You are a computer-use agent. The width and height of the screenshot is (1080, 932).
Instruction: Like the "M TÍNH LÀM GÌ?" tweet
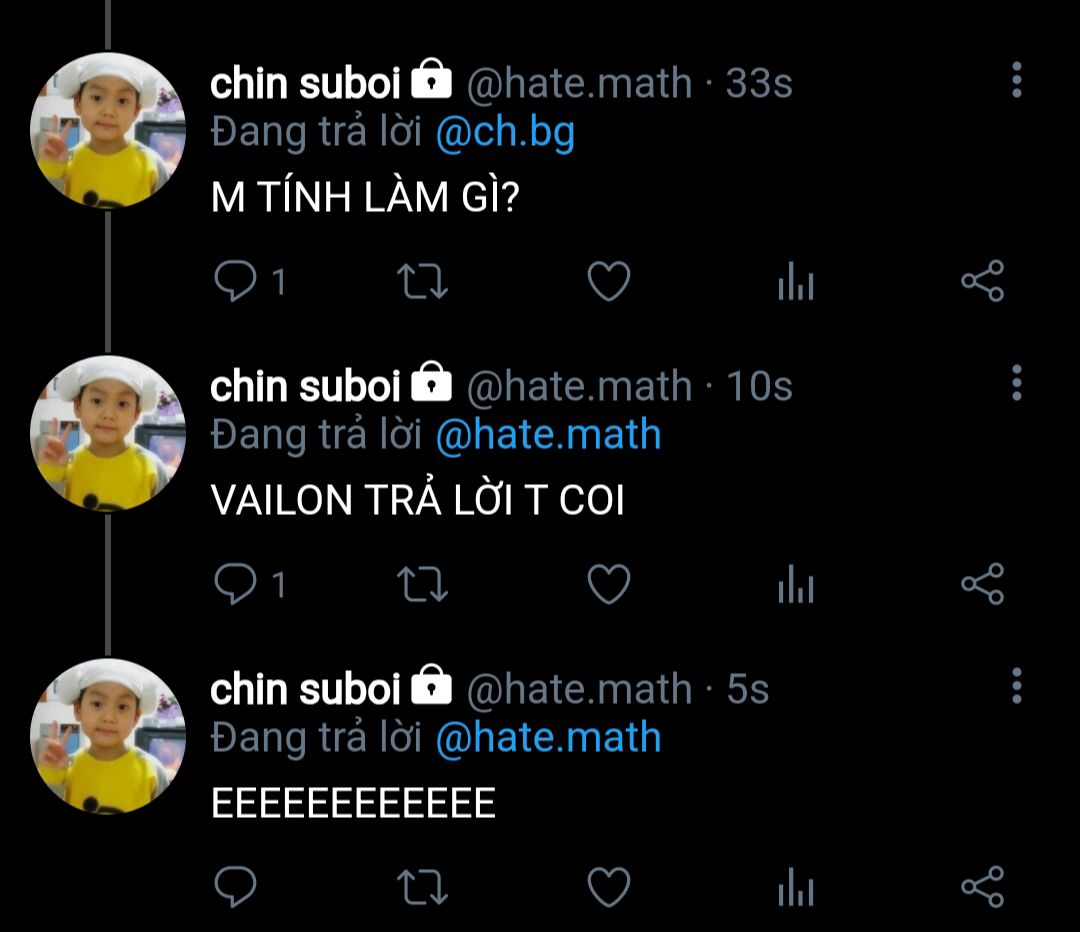609,281
